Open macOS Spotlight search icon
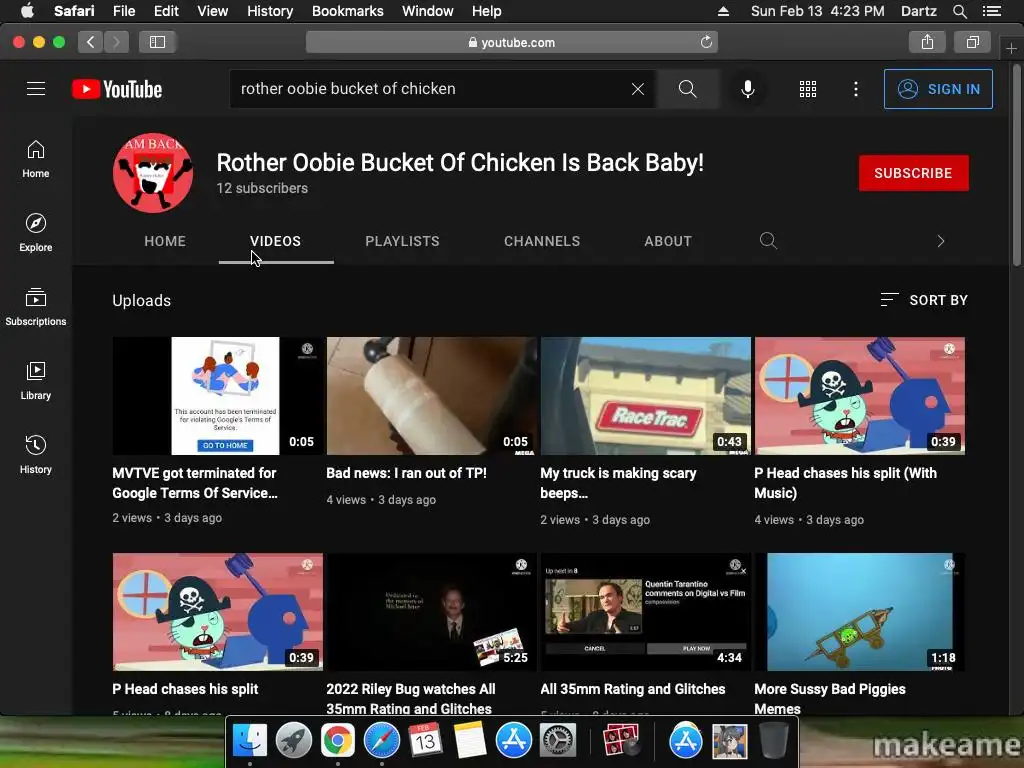1024x768 pixels. 959,11
